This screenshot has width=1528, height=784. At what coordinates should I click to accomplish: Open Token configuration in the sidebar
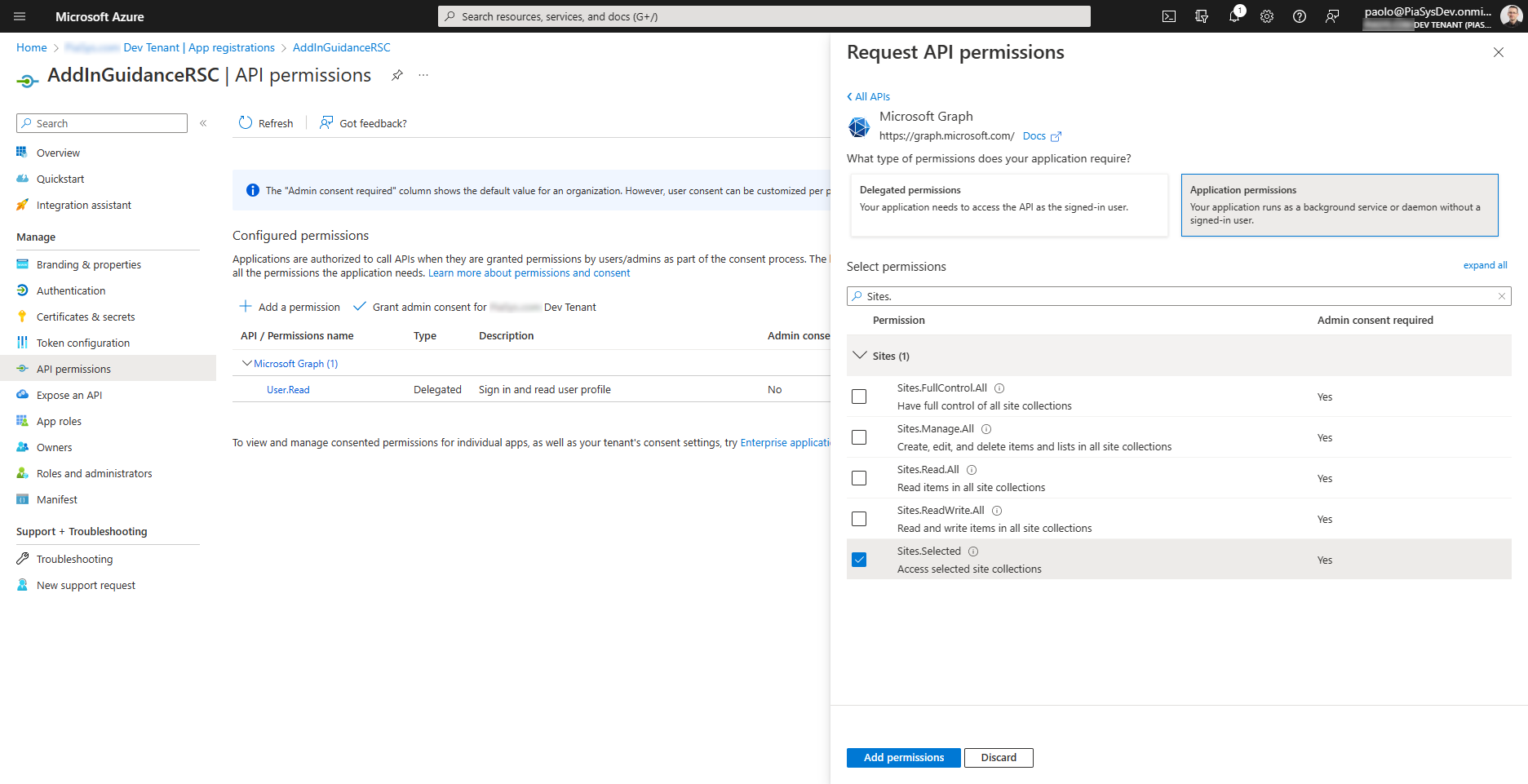(x=82, y=343)
